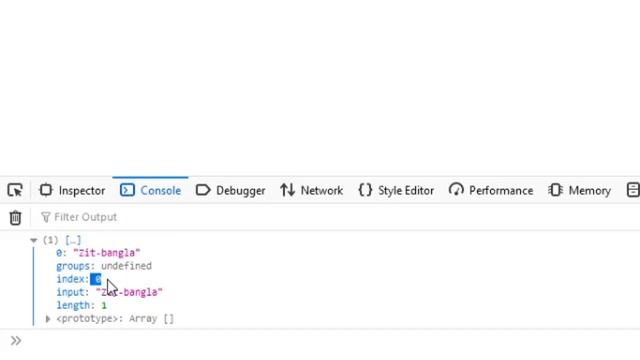
Task: Select the length: 1 row
Action: [x=82, y=305]
